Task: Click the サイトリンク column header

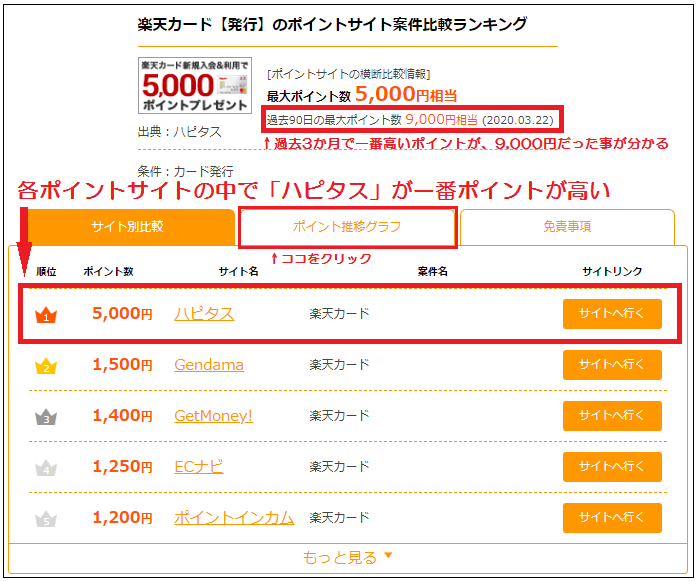Action: tap(612, 272)
